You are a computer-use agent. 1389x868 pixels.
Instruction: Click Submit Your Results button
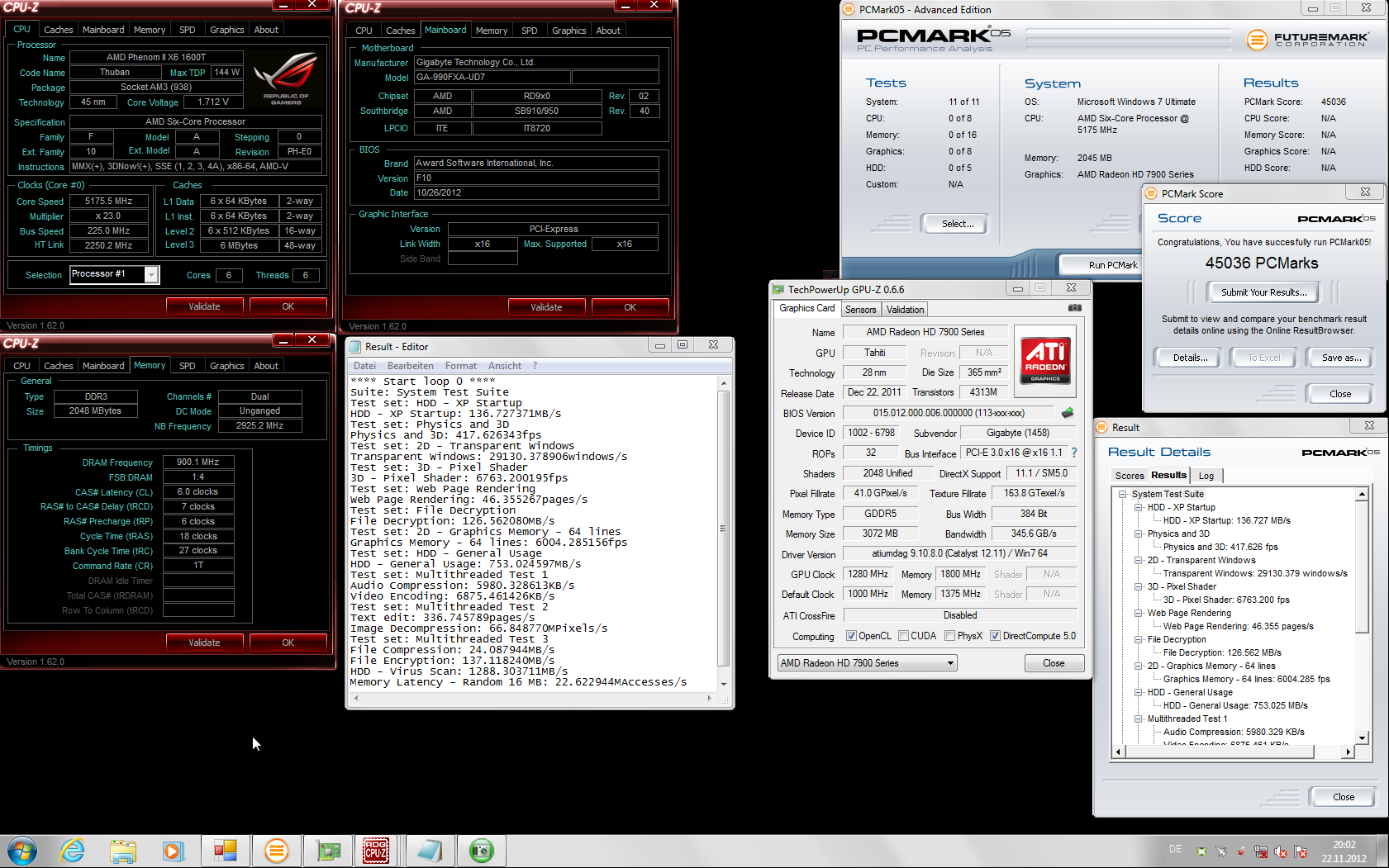(1263, 292)
